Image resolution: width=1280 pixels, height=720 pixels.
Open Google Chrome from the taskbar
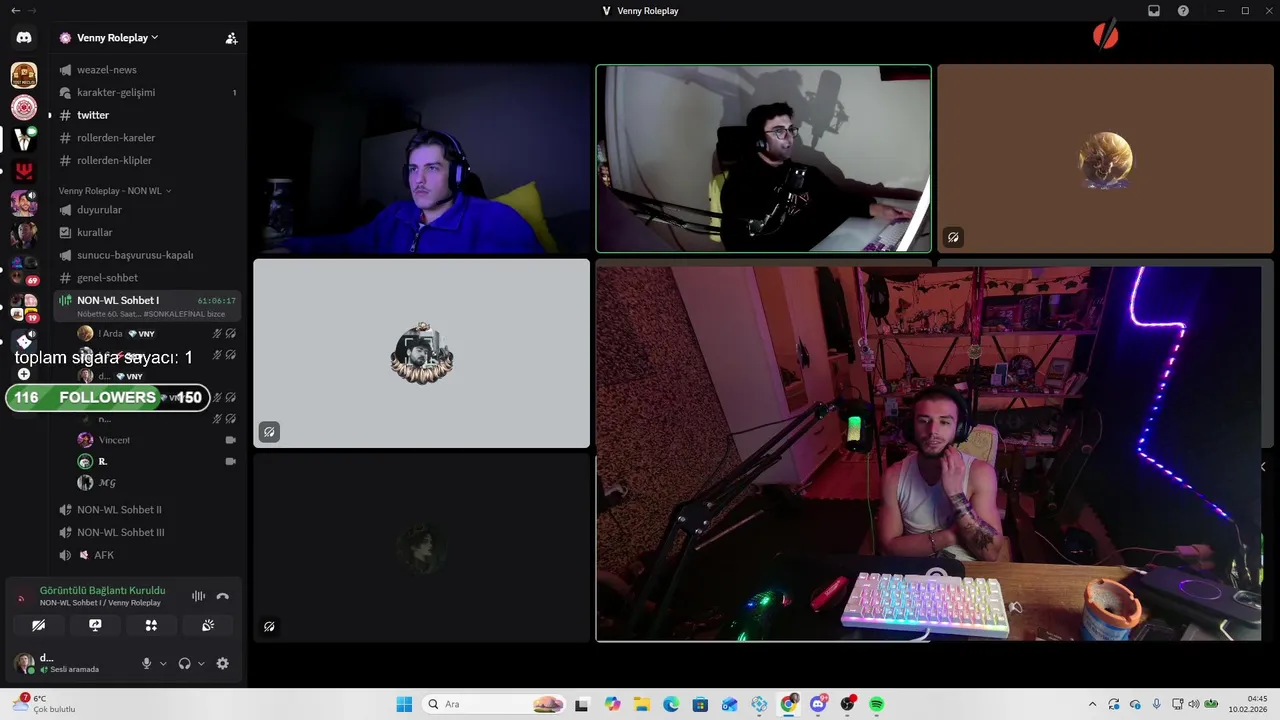coord(789,704)
